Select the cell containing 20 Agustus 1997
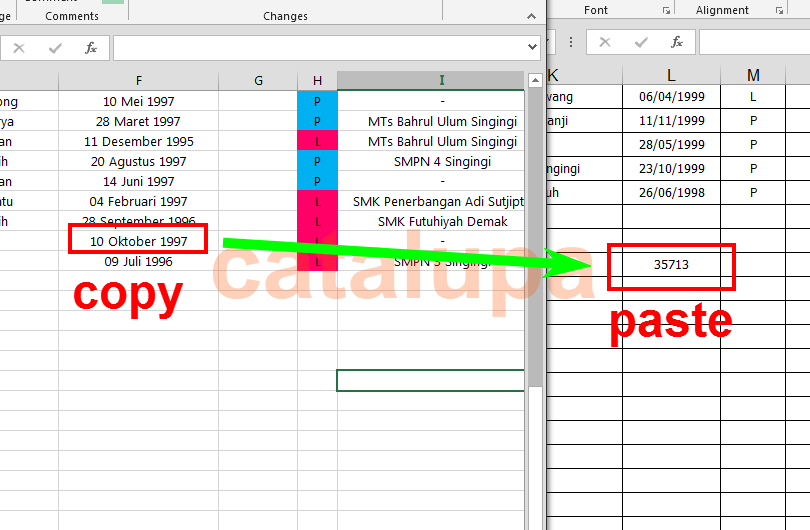The image size is (810, 530). [138, 162]
